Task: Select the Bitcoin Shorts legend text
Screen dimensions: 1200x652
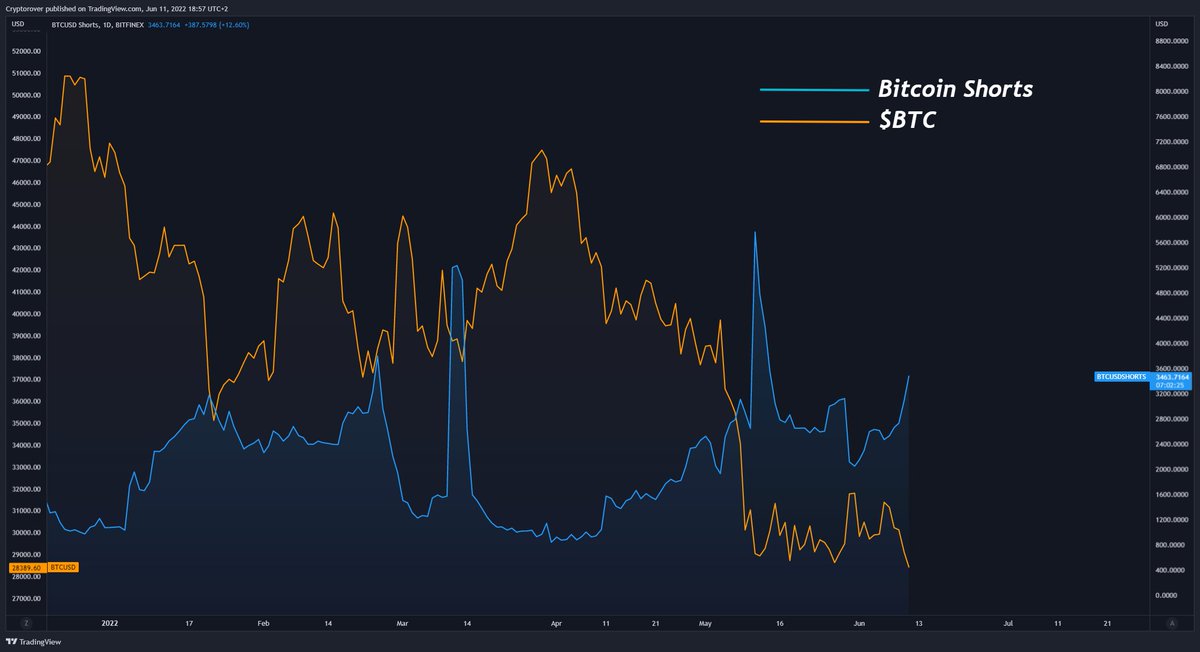Action: tap(955, 88)
